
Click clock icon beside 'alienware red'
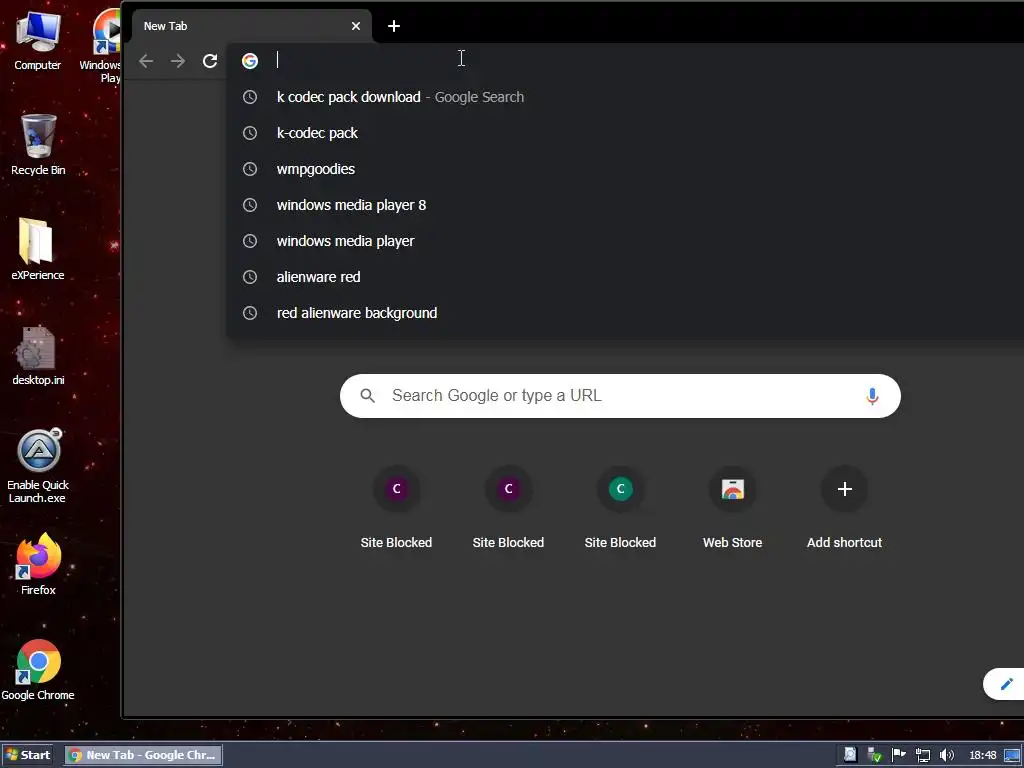click(249, 277)
